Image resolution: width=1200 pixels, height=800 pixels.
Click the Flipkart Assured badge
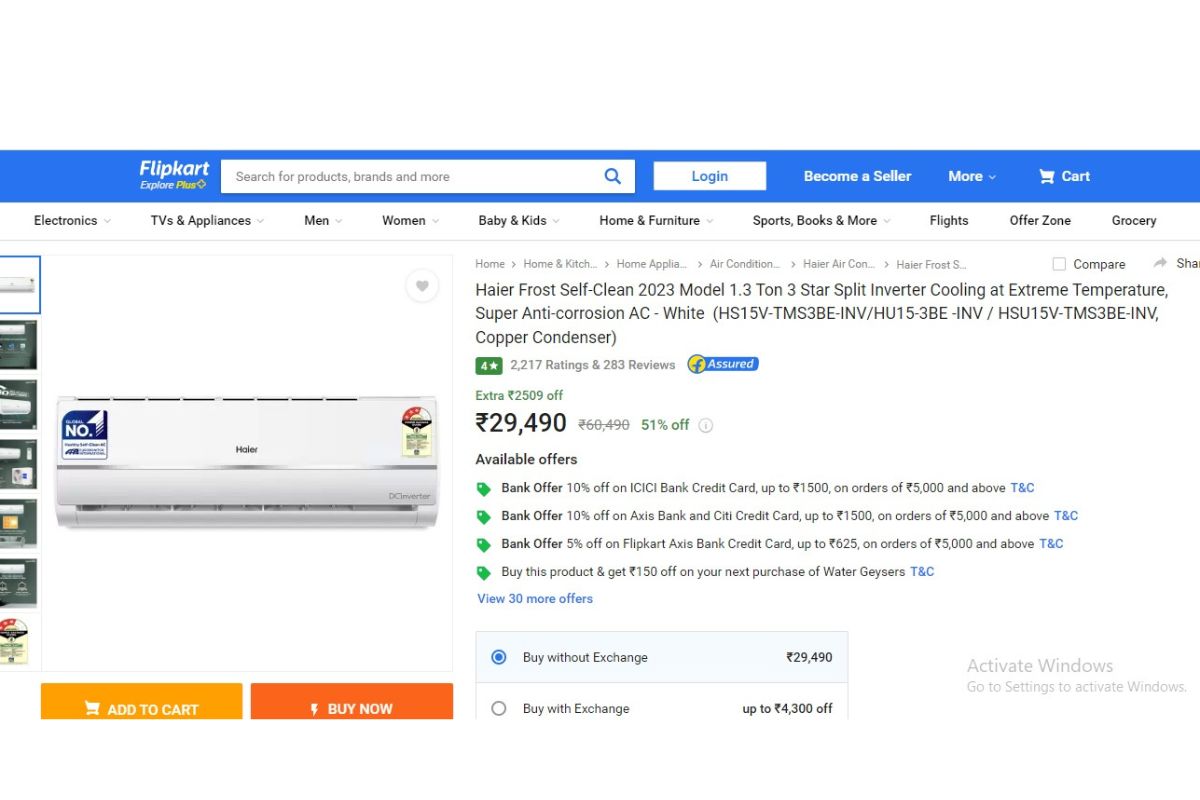(723, 364)
